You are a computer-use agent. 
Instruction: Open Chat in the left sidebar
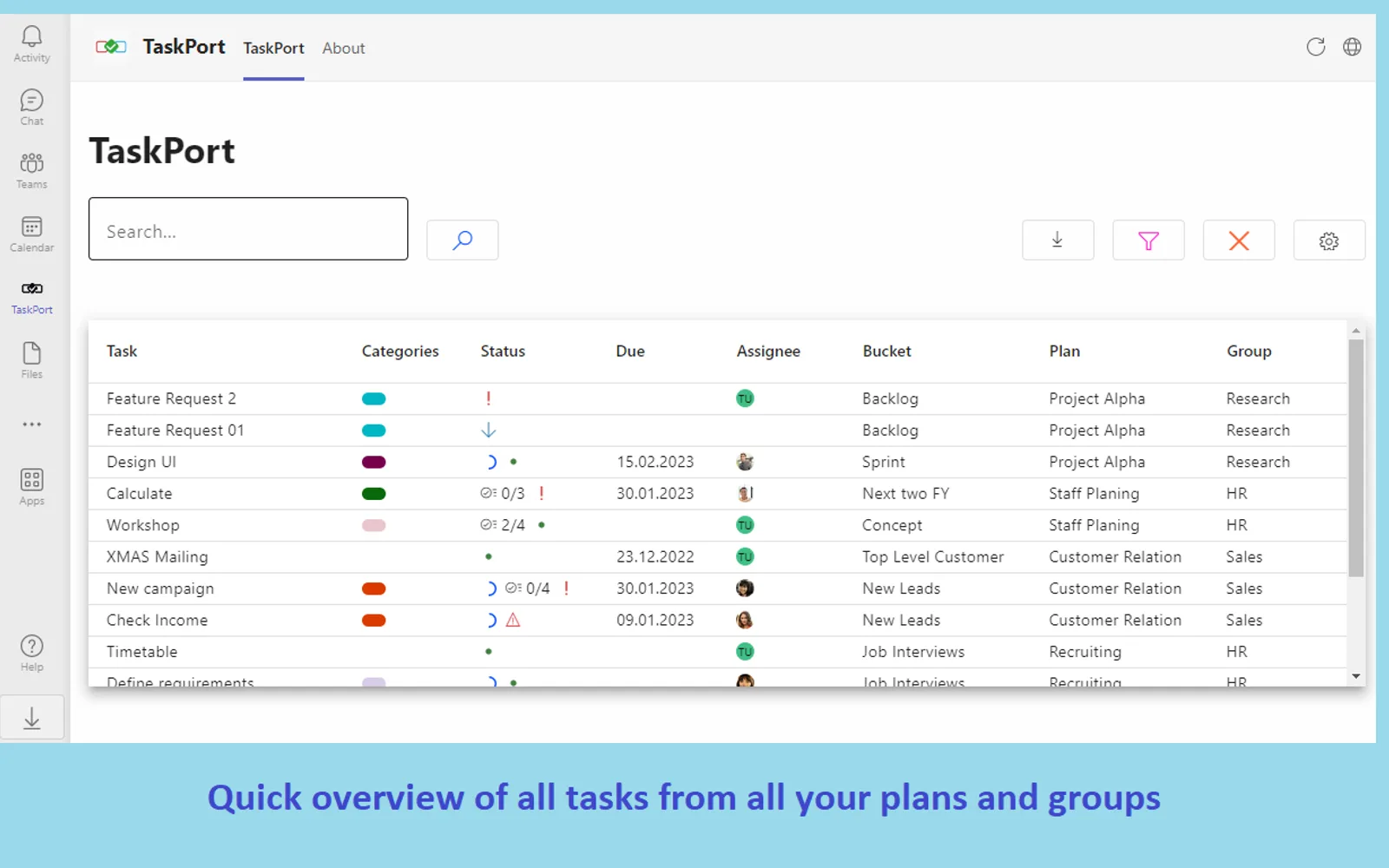[x=32, y=108]
